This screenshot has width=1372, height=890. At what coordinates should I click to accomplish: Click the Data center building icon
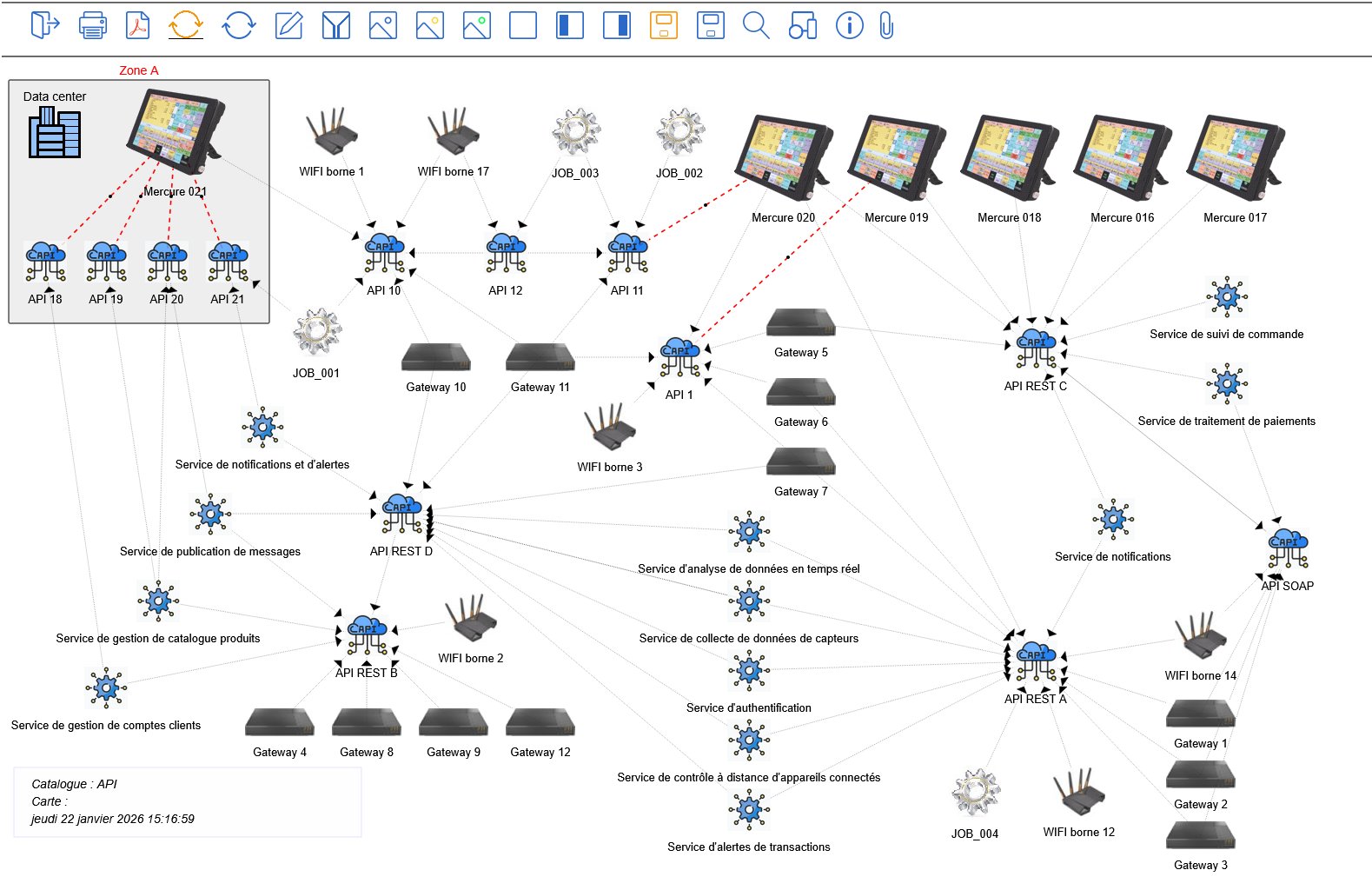pos(55,133)
